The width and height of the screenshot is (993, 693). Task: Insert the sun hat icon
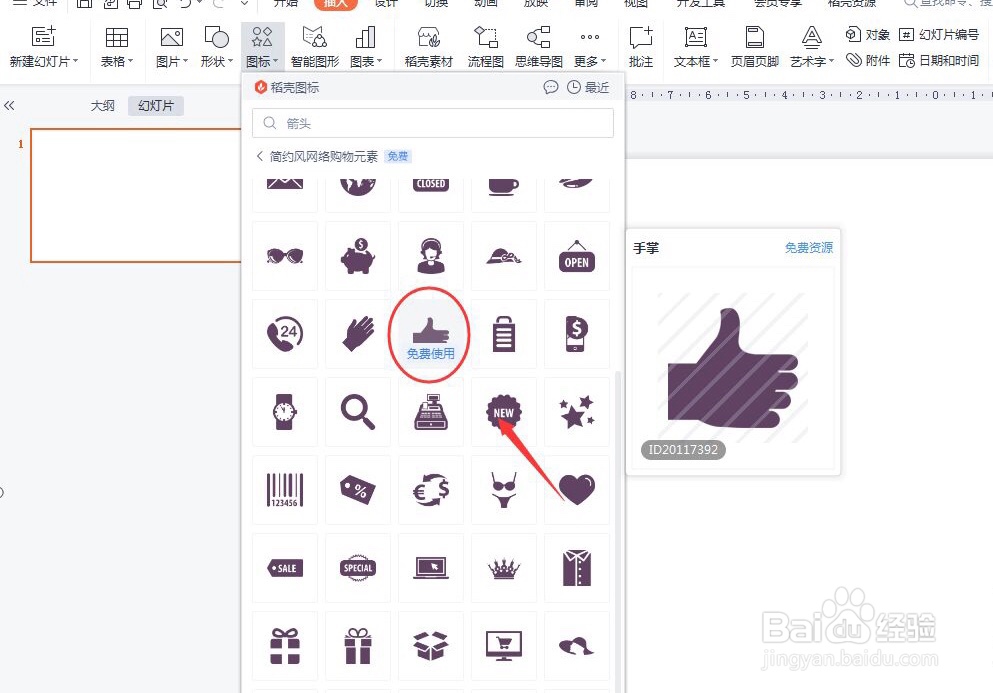point(503,256)
